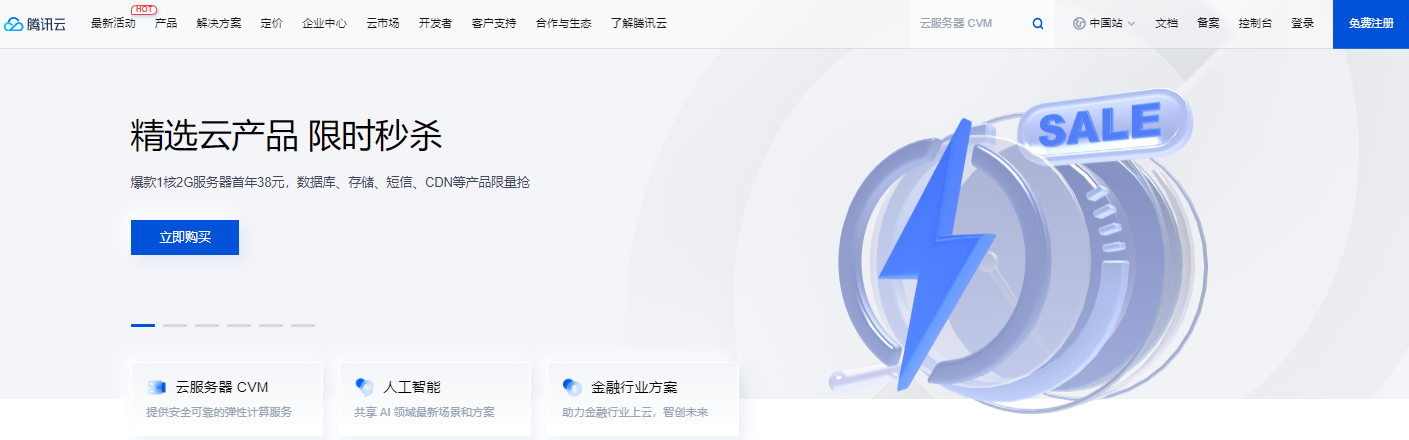Open the 最新活动 menu
This screenshot has width=1409, height=440.
(x=113, y=23)
